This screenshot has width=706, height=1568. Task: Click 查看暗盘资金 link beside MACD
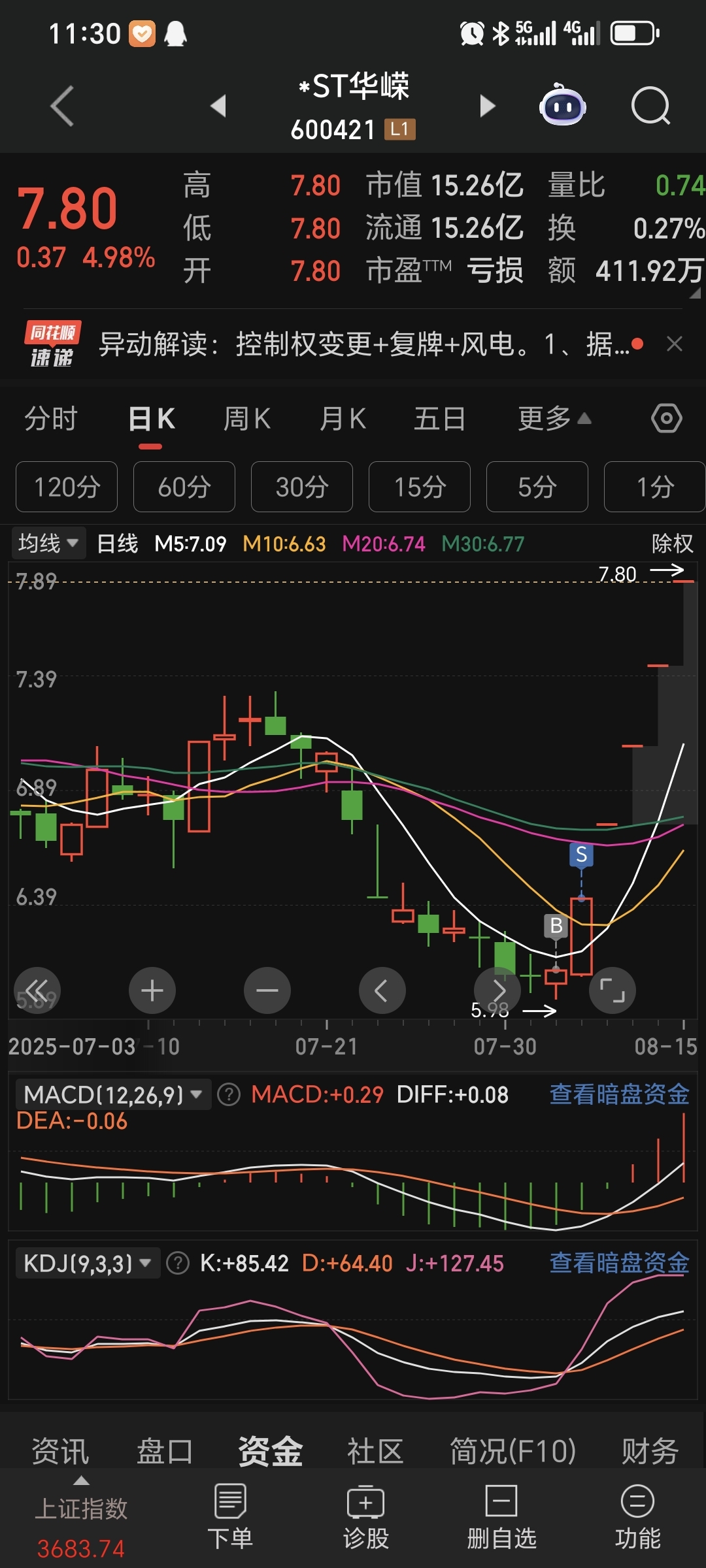click(x=619, y=1094)
